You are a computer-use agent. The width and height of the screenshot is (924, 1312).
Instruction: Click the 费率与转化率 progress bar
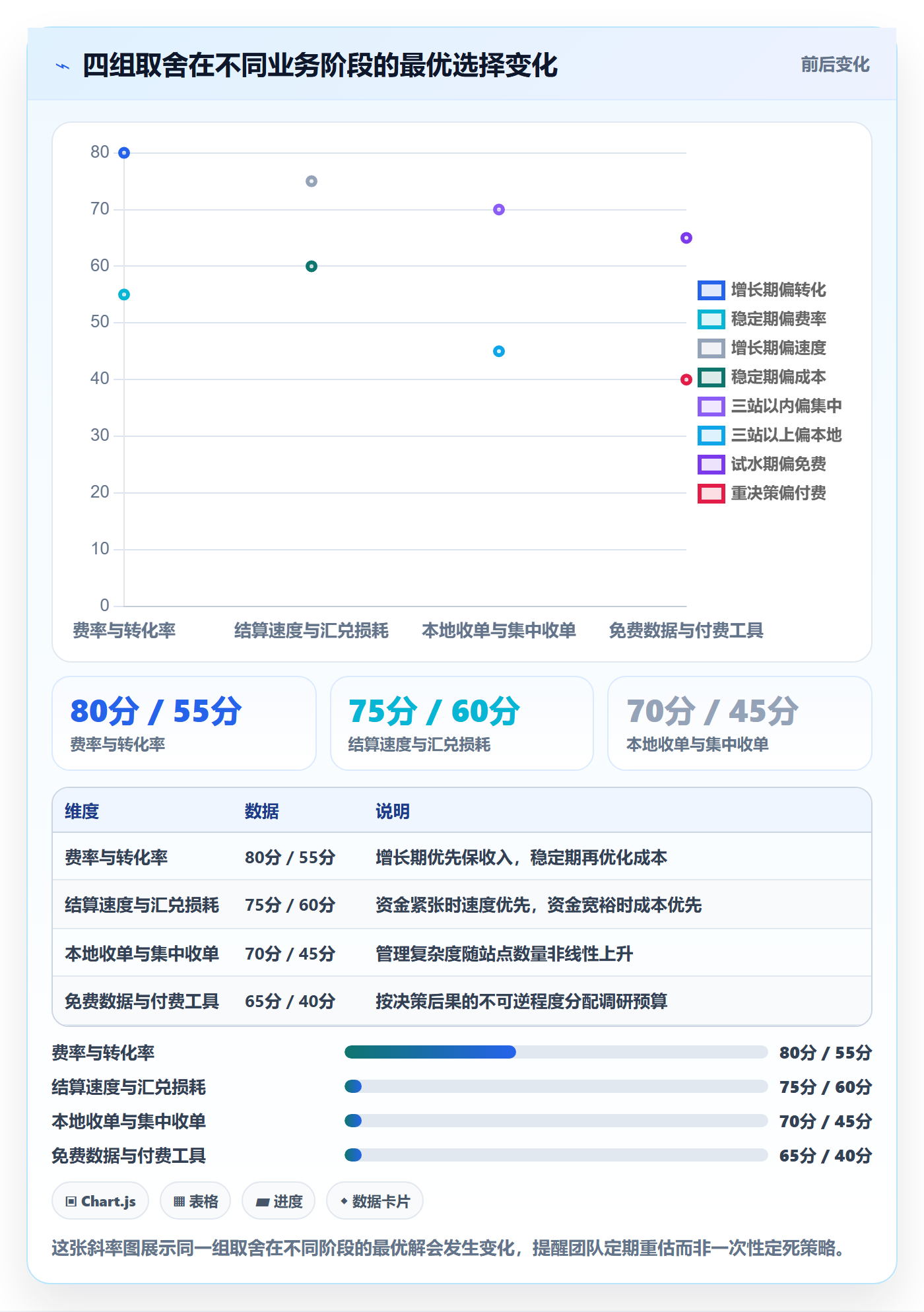click(x=556, y=1052)
